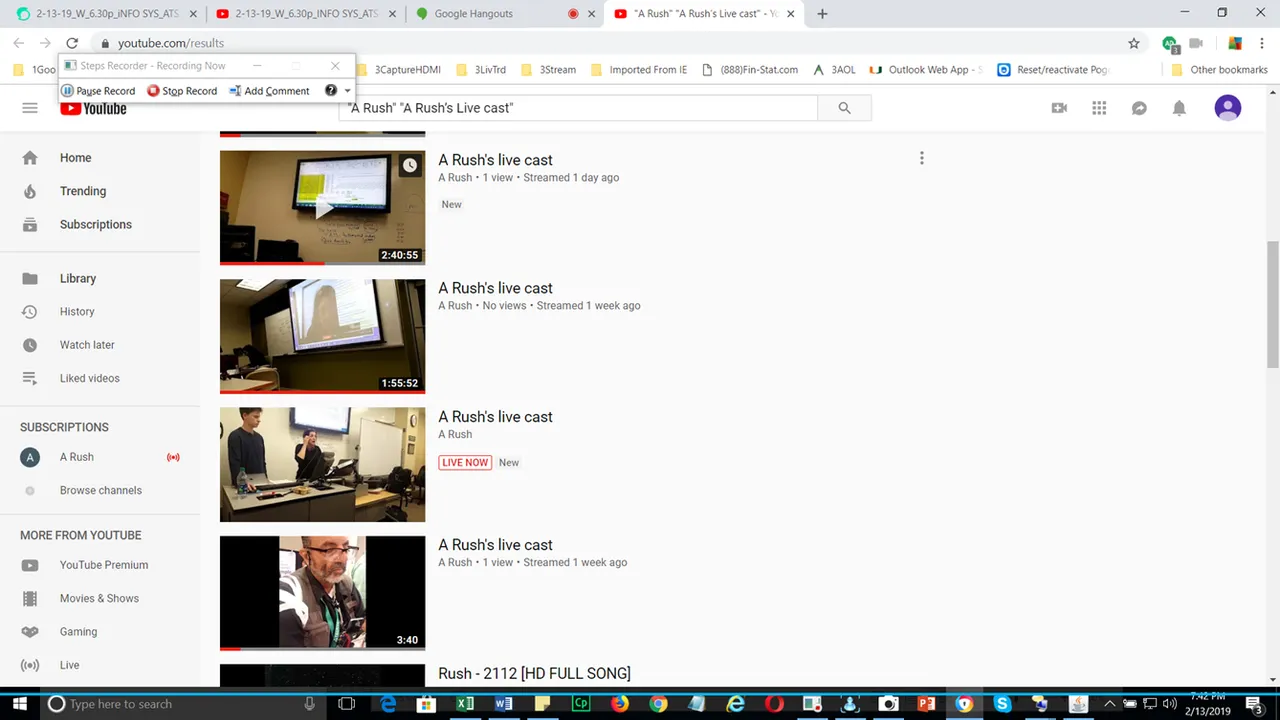
Task: Open the Imported From IE bookmark folder
Action: [639, 70]
